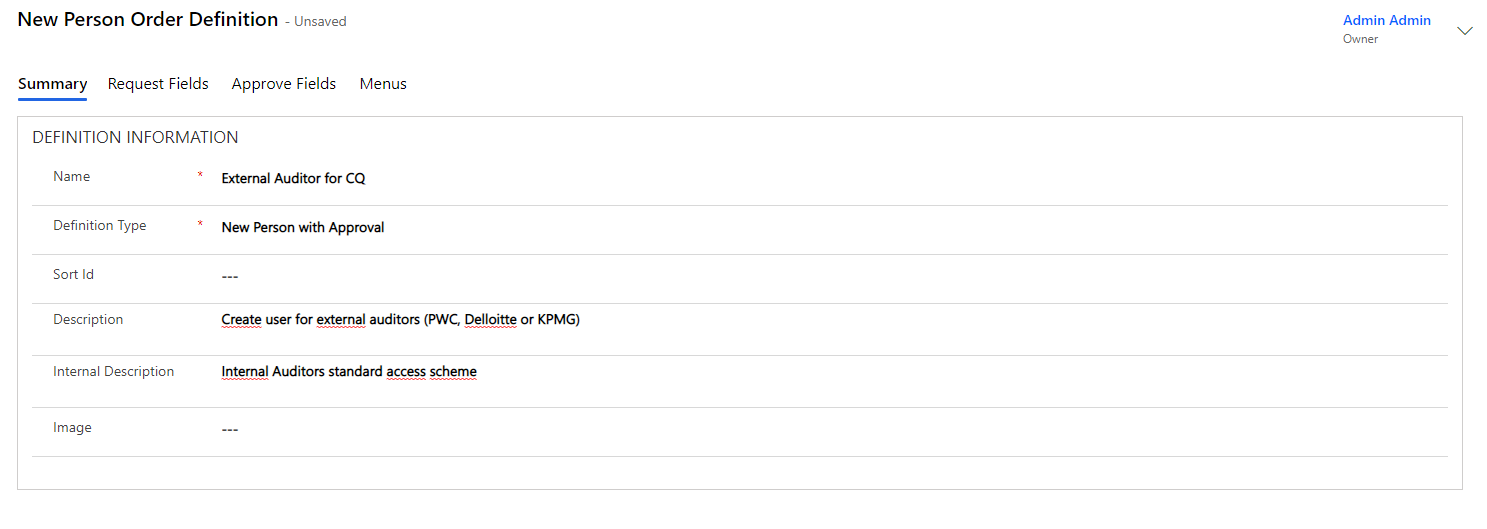Image resolution: width=1487 pixels, height=529 pixels.
Task: Open the Admin Admin owner link
Action: 1386,20
